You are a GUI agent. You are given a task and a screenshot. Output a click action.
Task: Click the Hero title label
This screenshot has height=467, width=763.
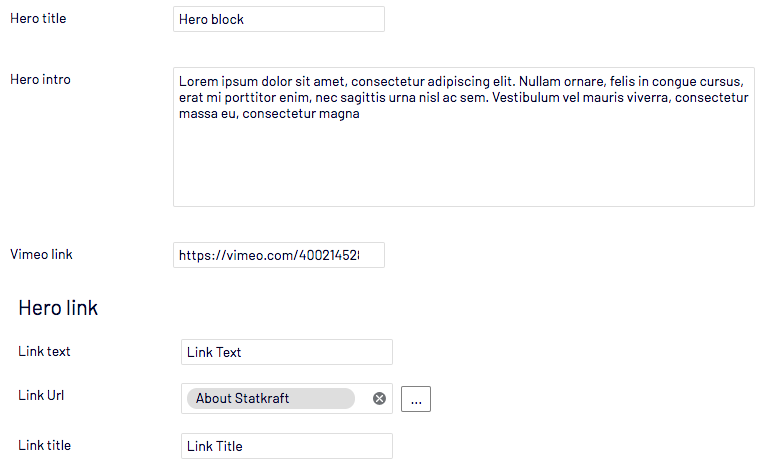click(38, 18)
